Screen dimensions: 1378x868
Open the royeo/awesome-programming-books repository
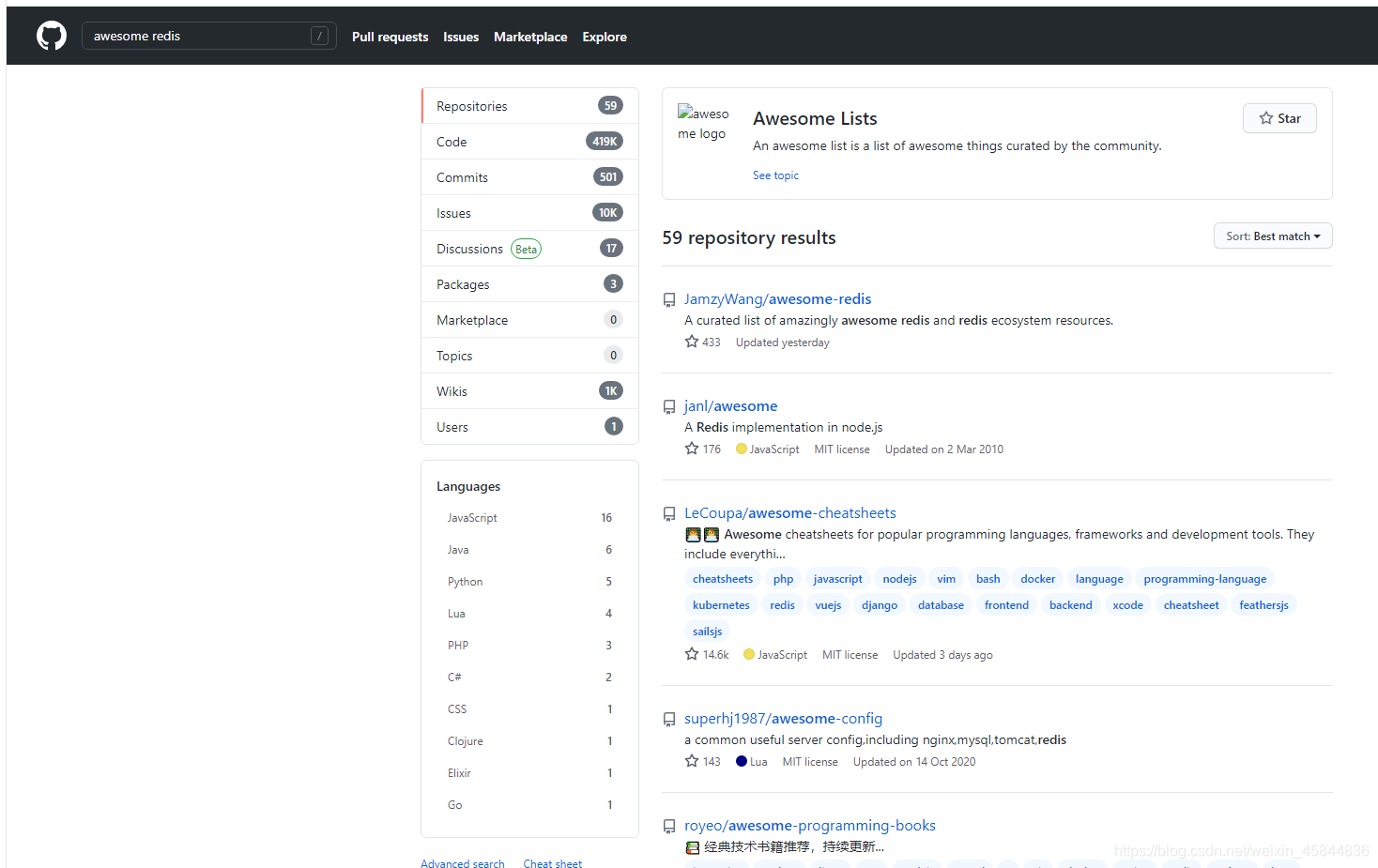coord(809,826)
